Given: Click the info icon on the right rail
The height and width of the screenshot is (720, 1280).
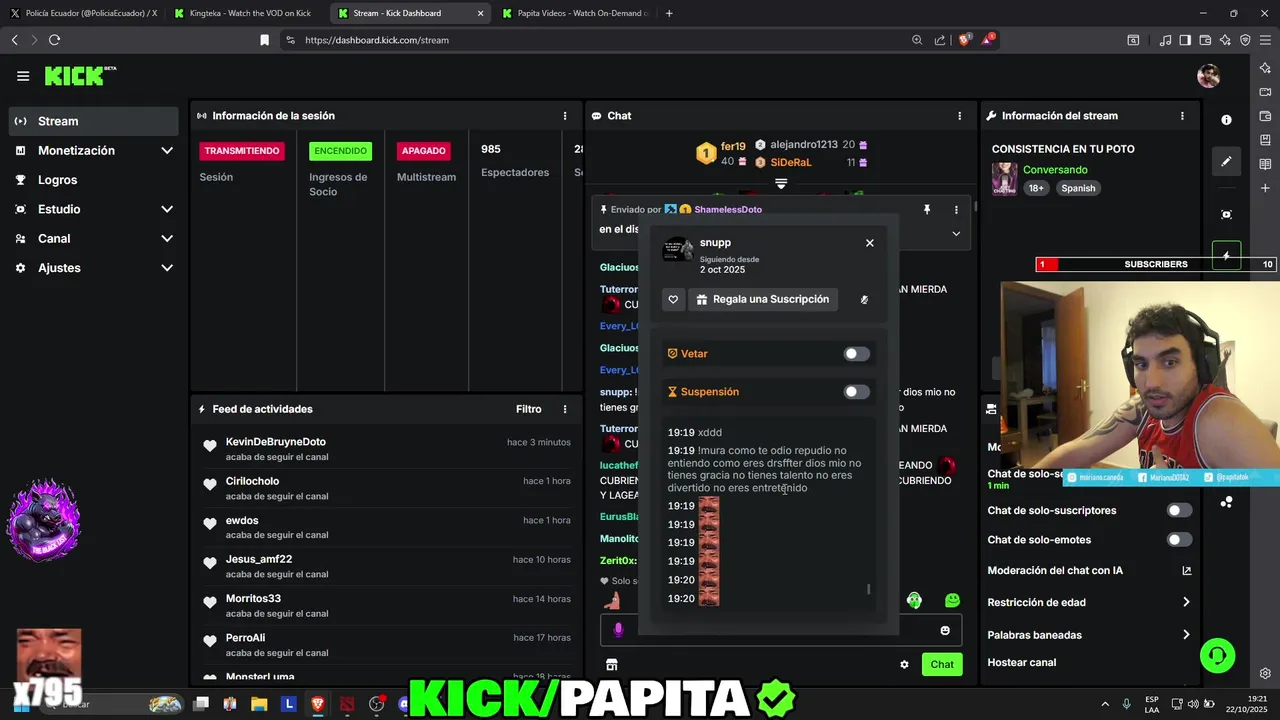Looking at the screenshot, I should [x=1226, y=120].
